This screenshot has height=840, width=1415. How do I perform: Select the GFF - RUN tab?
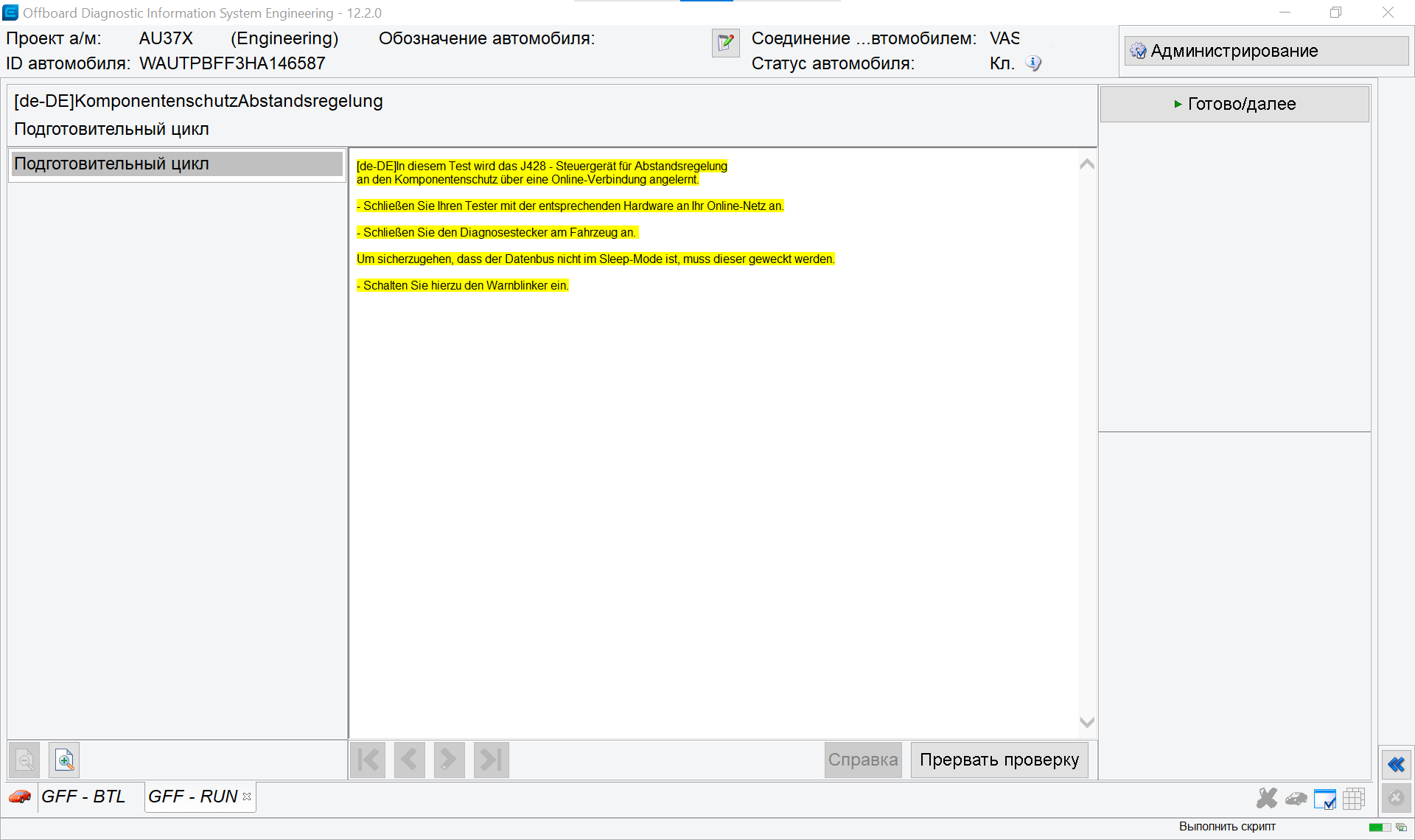(193, 797)
